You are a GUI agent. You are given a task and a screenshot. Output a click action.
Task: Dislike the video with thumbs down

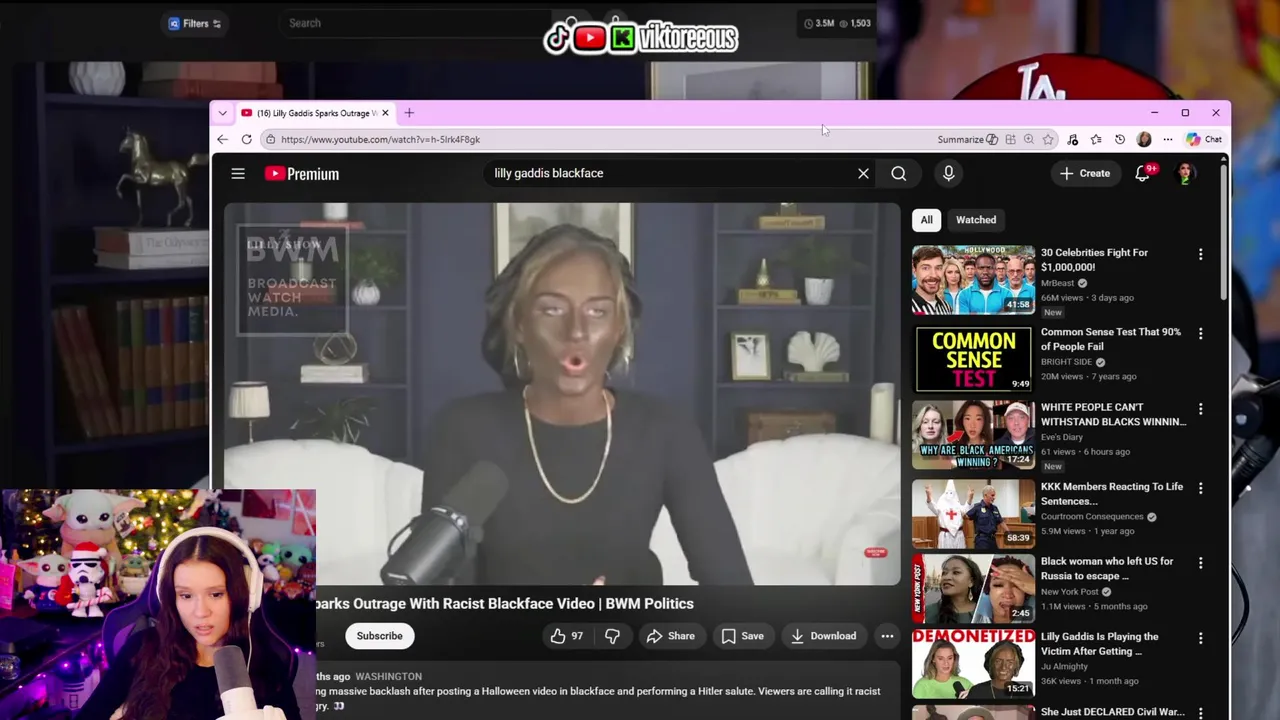click(x=612, y=636)
